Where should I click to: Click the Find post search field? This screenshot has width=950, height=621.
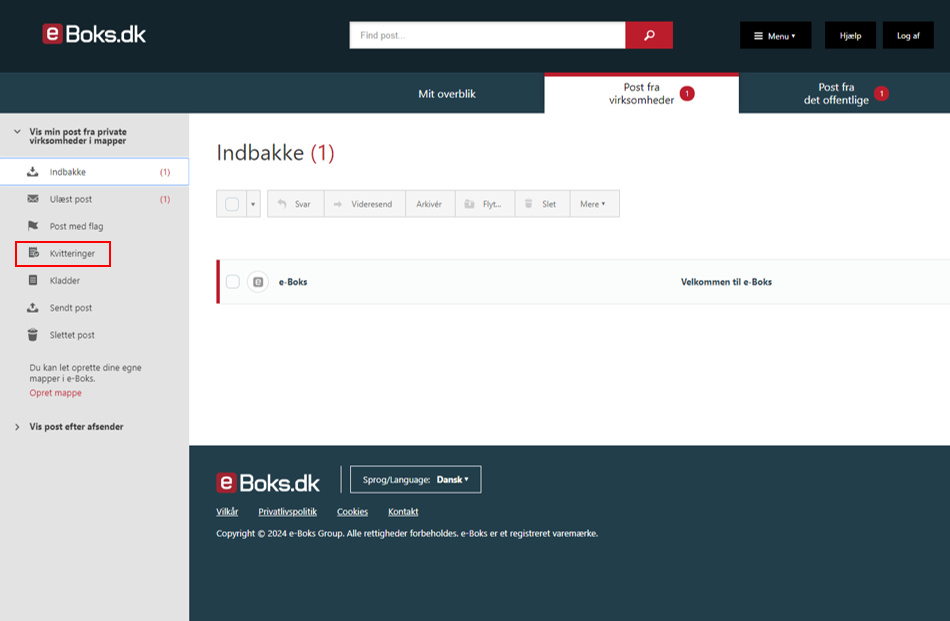click(x=487, y=35)
